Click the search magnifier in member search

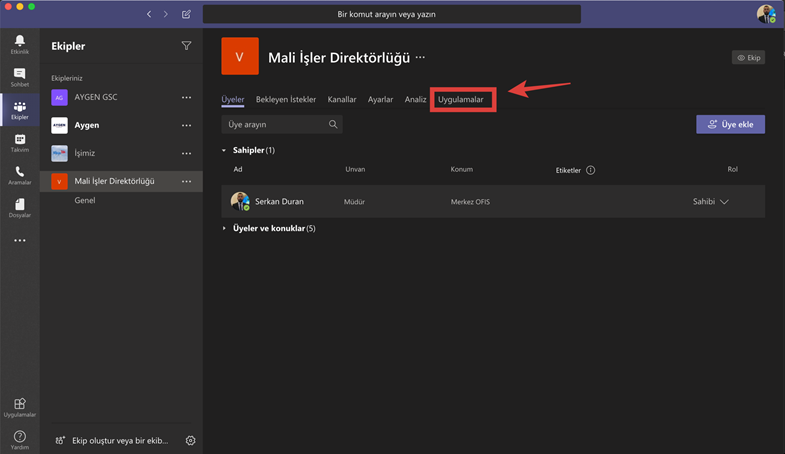pos(333,124)
